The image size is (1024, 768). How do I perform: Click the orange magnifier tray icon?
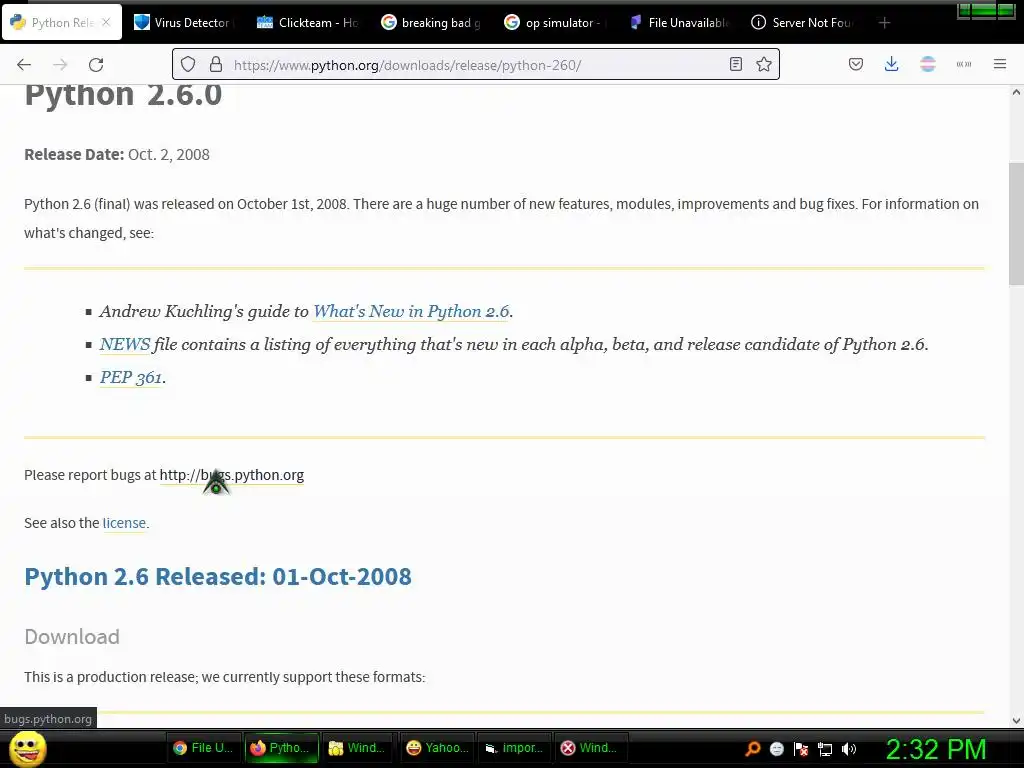pos(753,749)
